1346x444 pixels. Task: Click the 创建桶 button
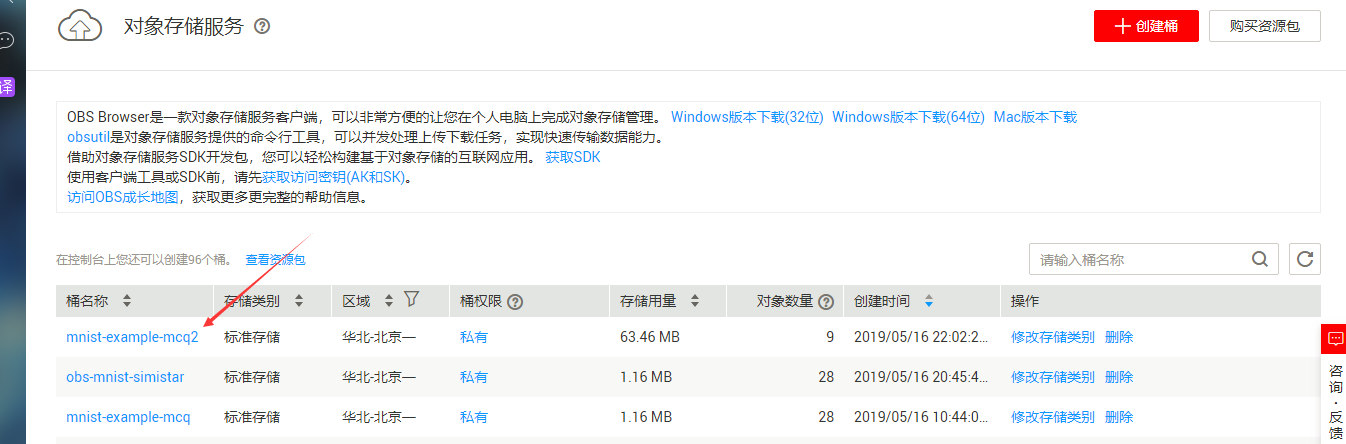(x=1146, y=27)
